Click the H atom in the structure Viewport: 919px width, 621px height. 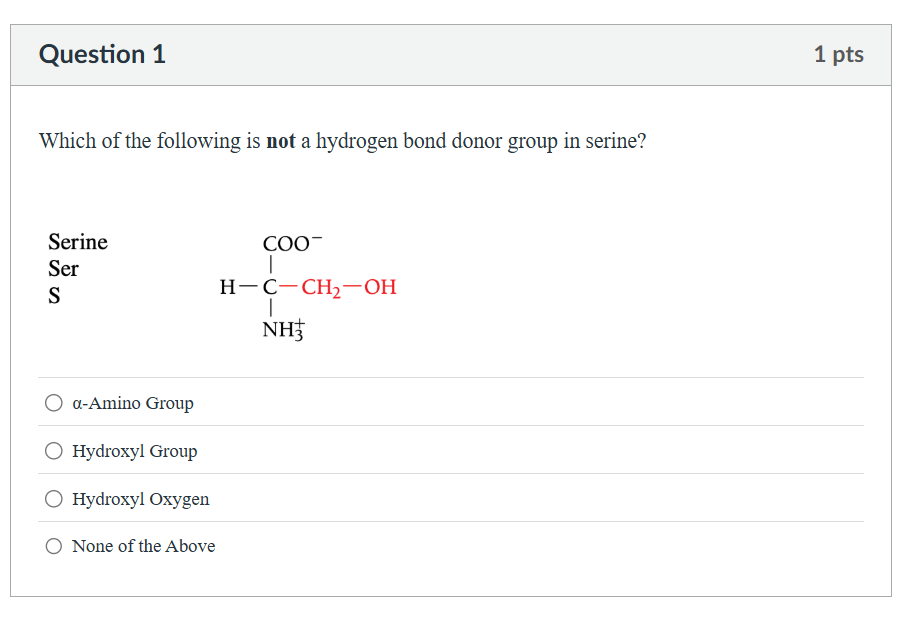coord(226,287)
